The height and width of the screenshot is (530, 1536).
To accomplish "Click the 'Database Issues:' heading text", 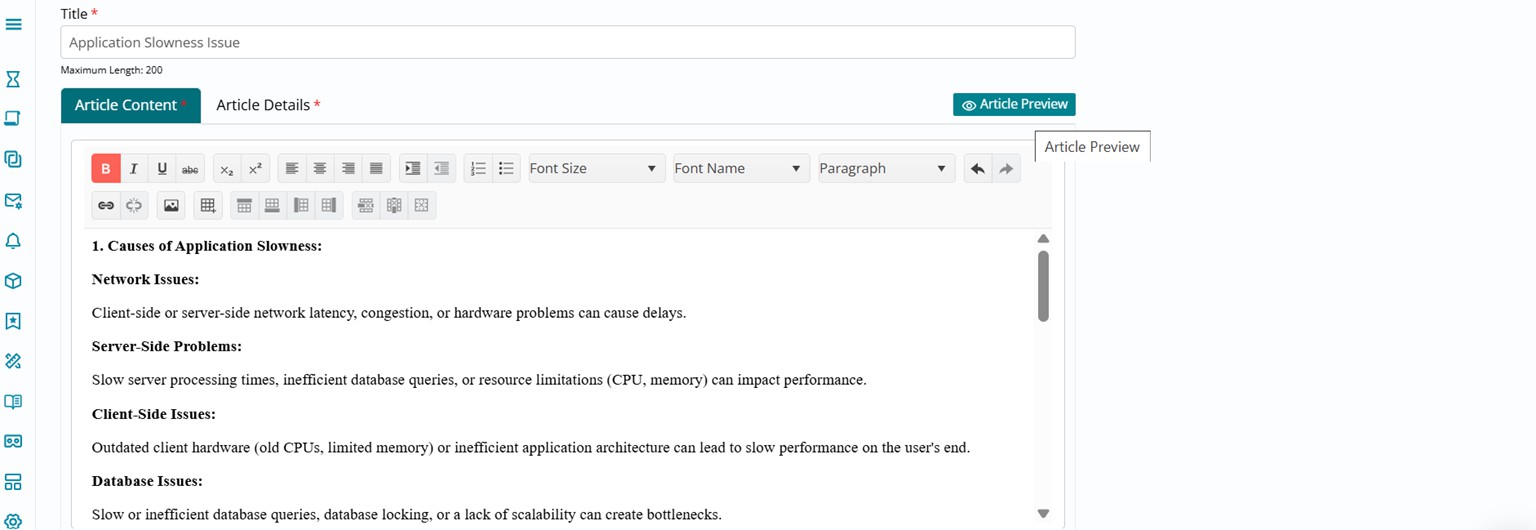I will (147, 481).
